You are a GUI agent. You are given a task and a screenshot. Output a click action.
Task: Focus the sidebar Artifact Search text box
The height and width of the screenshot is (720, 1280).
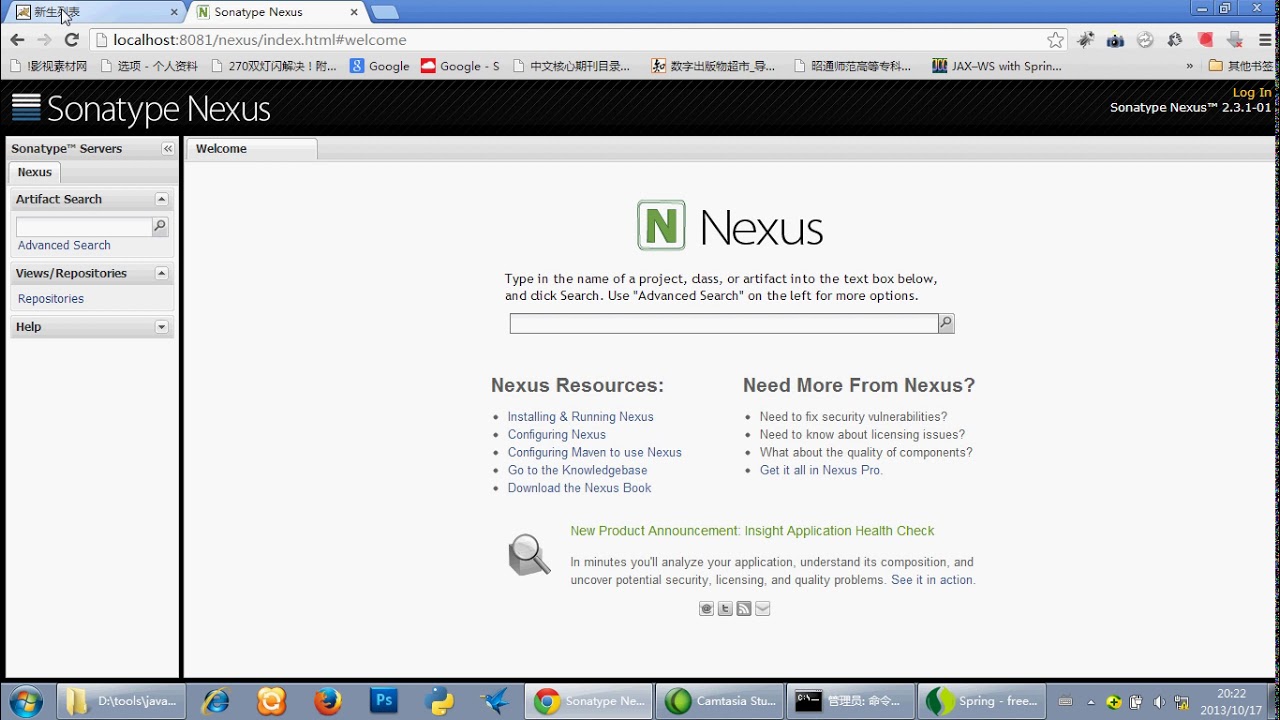84,227
